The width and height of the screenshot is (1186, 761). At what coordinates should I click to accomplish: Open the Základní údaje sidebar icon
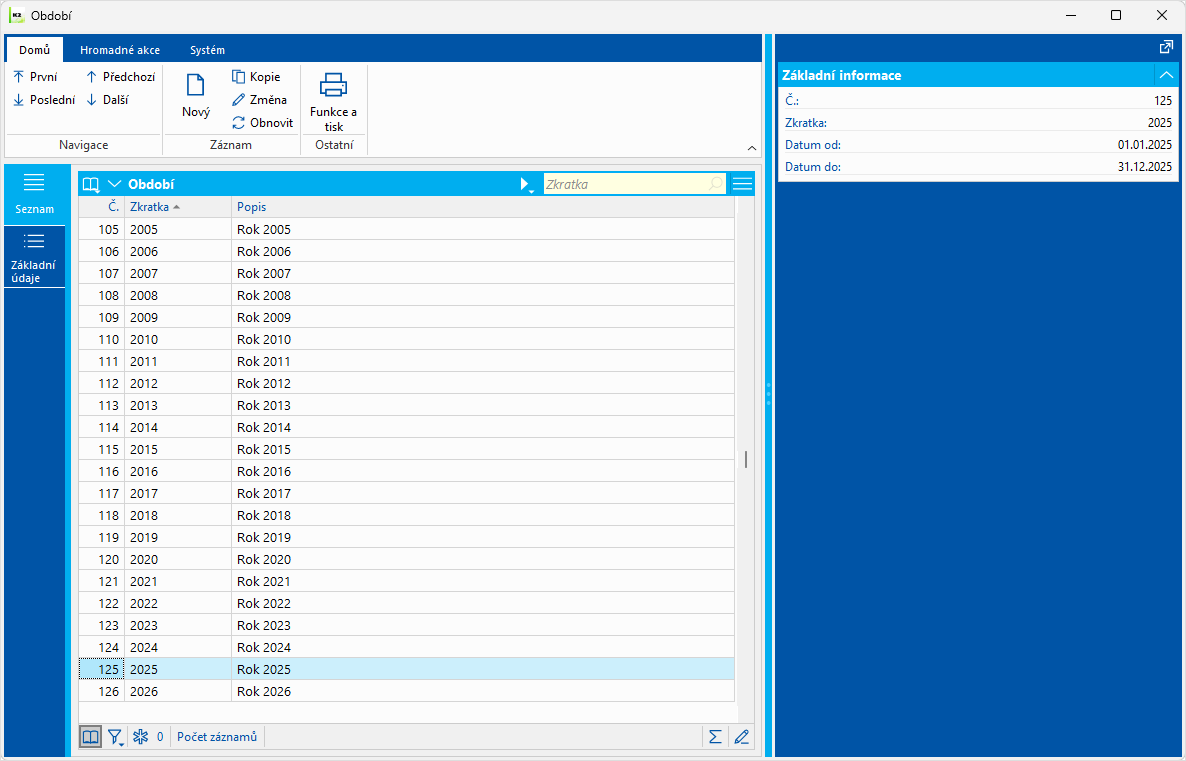point(34,241)
